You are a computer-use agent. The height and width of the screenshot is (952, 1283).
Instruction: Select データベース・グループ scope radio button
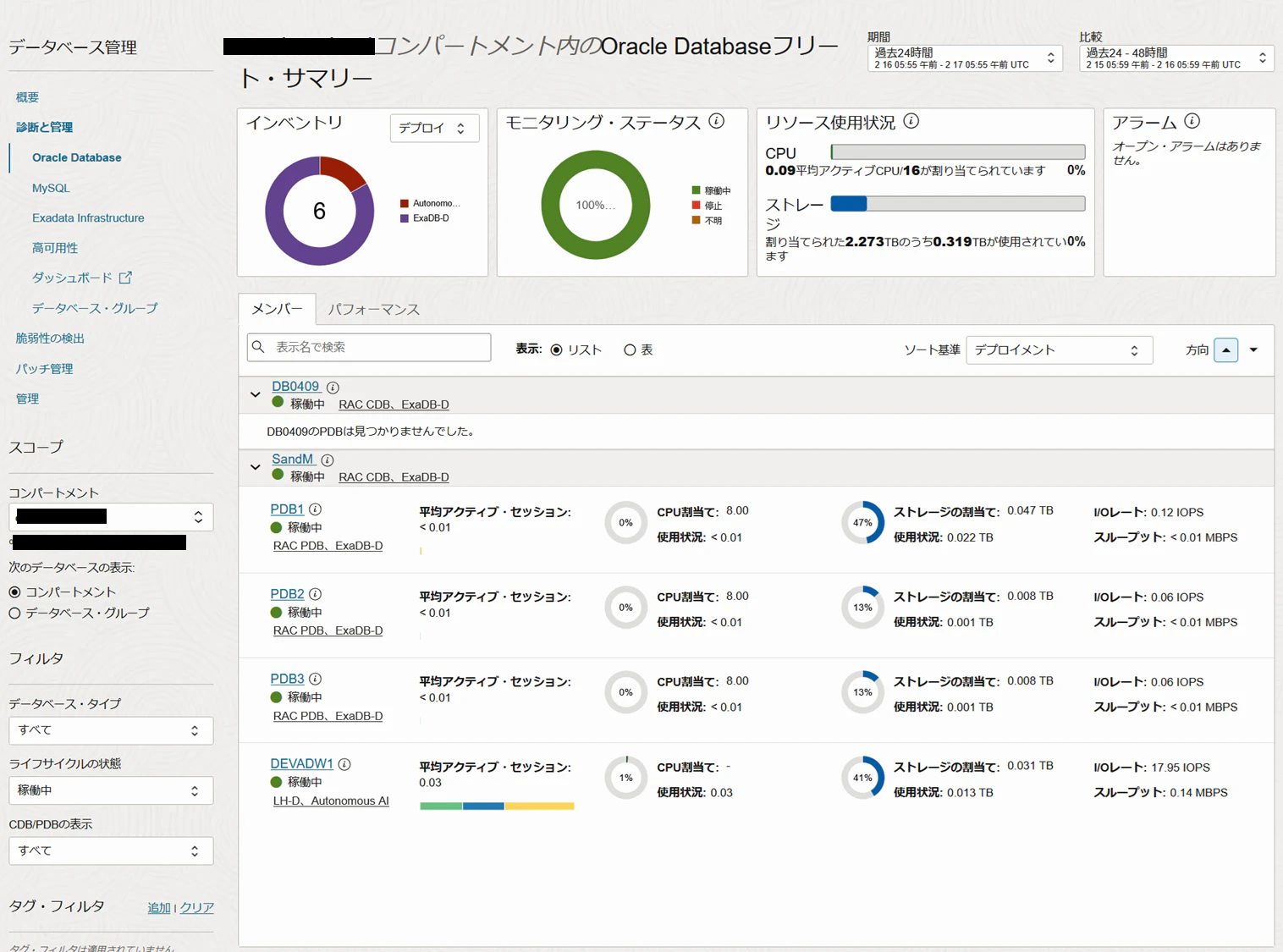14,614
